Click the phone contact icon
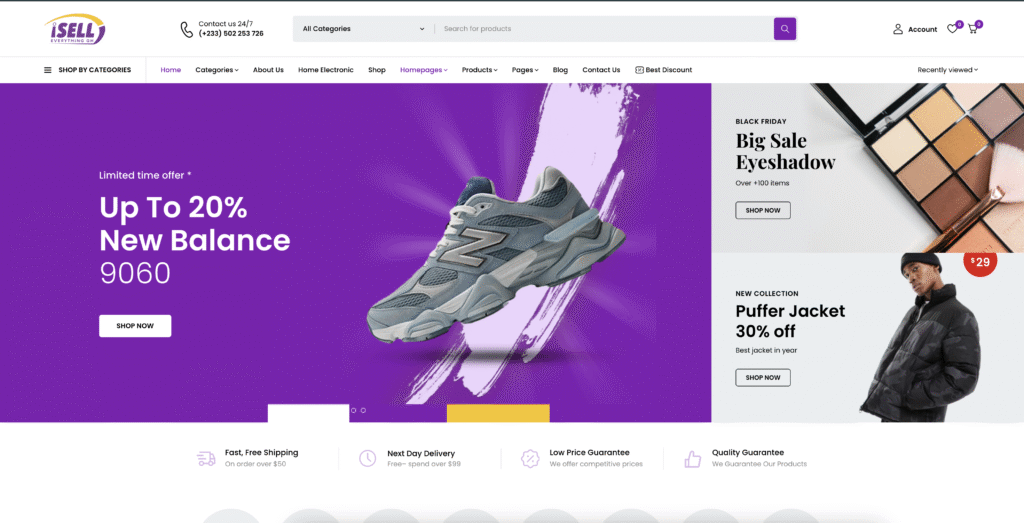This screenshot has height=523, width=1024. 187,29
